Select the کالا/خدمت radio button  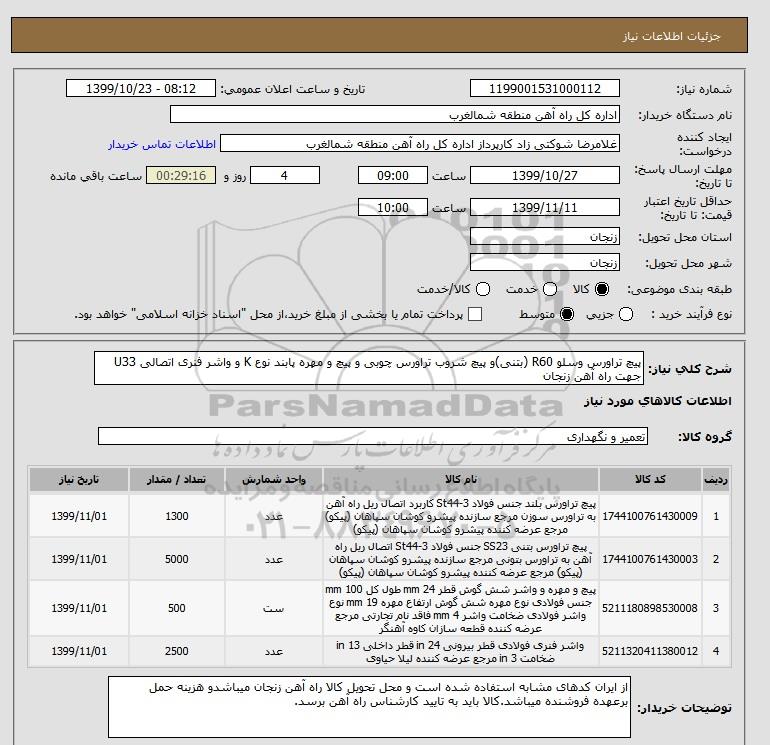(483, 289)
